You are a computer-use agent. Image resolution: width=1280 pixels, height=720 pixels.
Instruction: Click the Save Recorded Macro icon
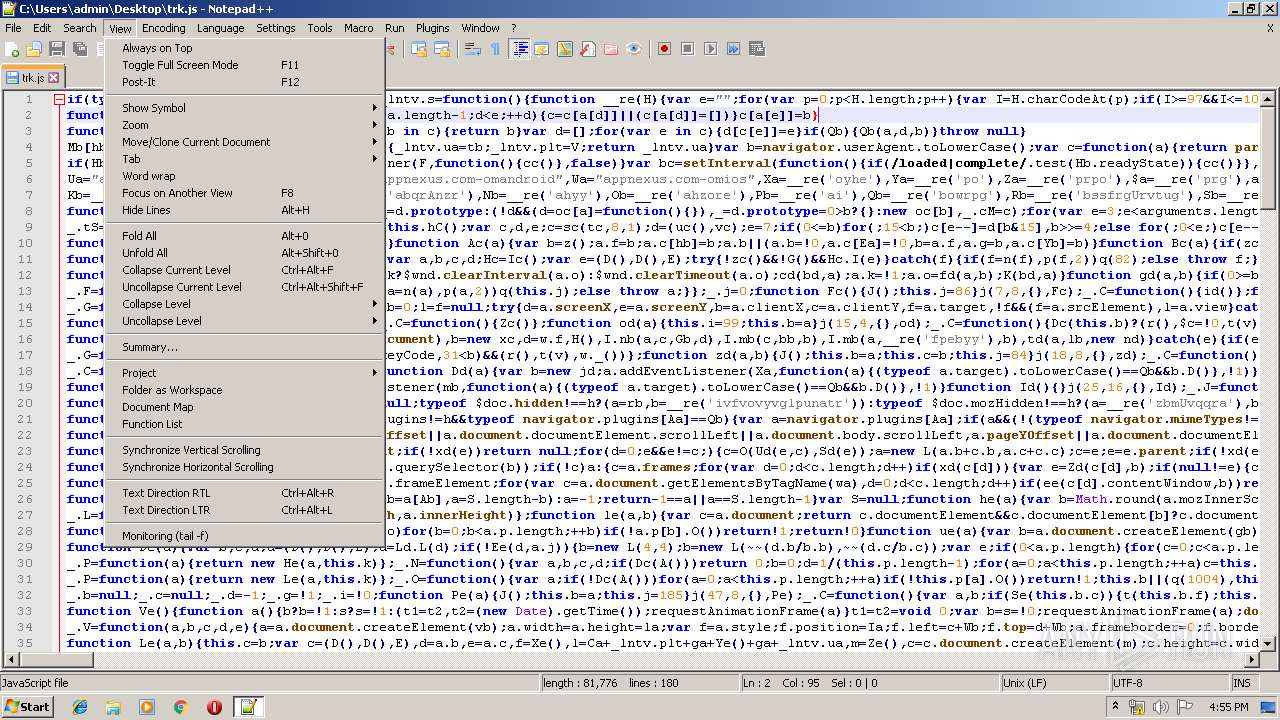(757, 49)
